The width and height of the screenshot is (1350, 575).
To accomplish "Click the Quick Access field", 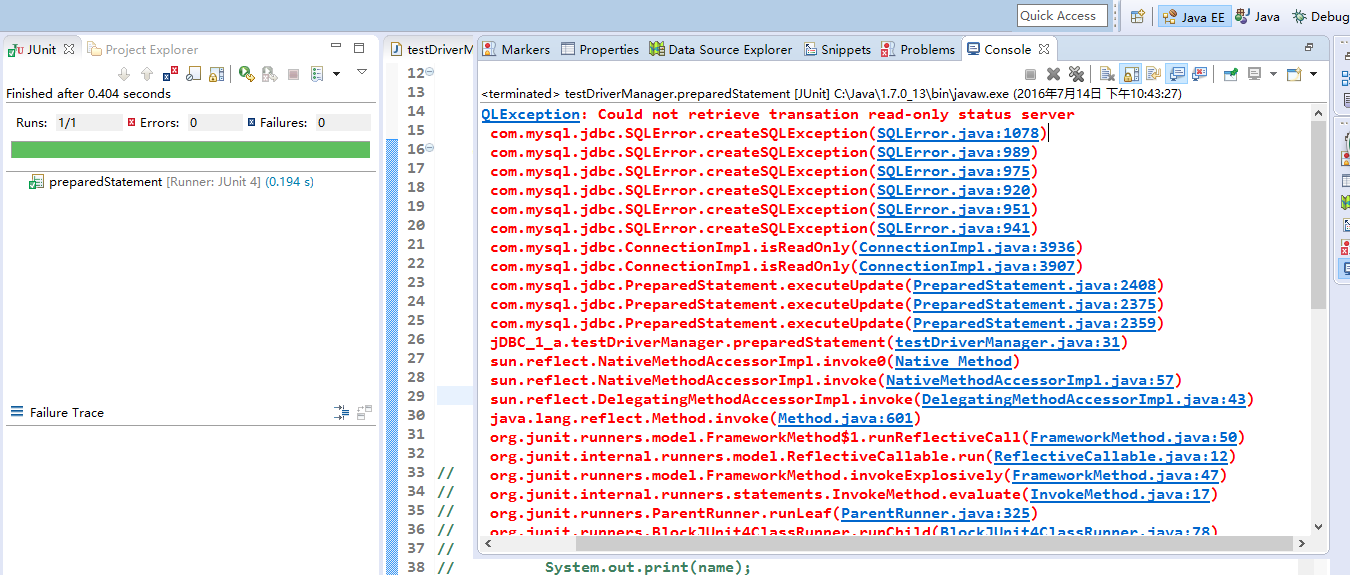I will (1062, 15).
